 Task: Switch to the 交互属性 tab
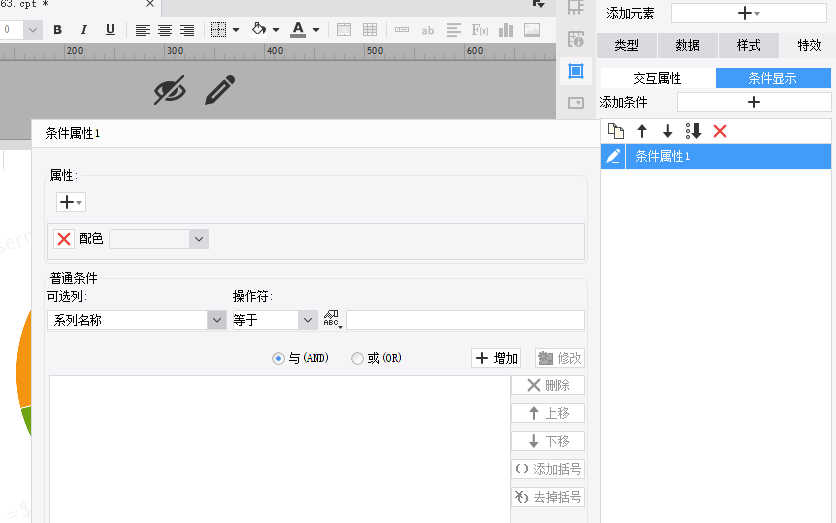coord(657,78)
